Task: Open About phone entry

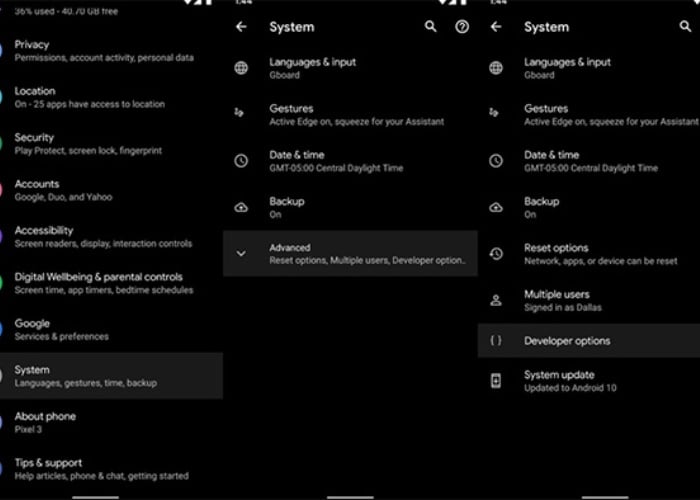Action: [112, 422]
